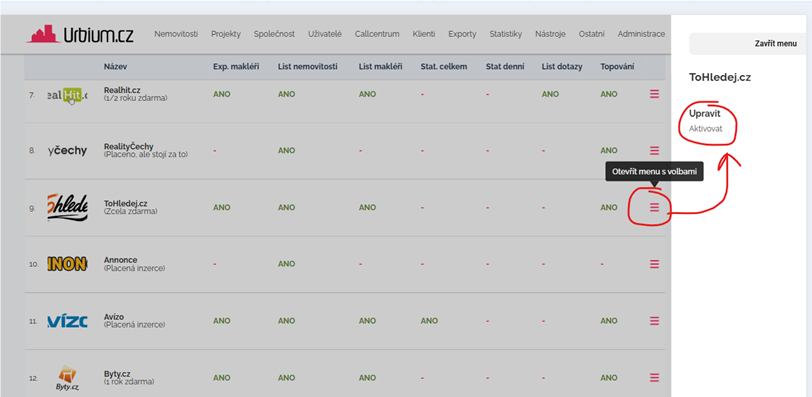Open the options menu for Byty.cz row
812x397 pixels.
coord(655,377)
